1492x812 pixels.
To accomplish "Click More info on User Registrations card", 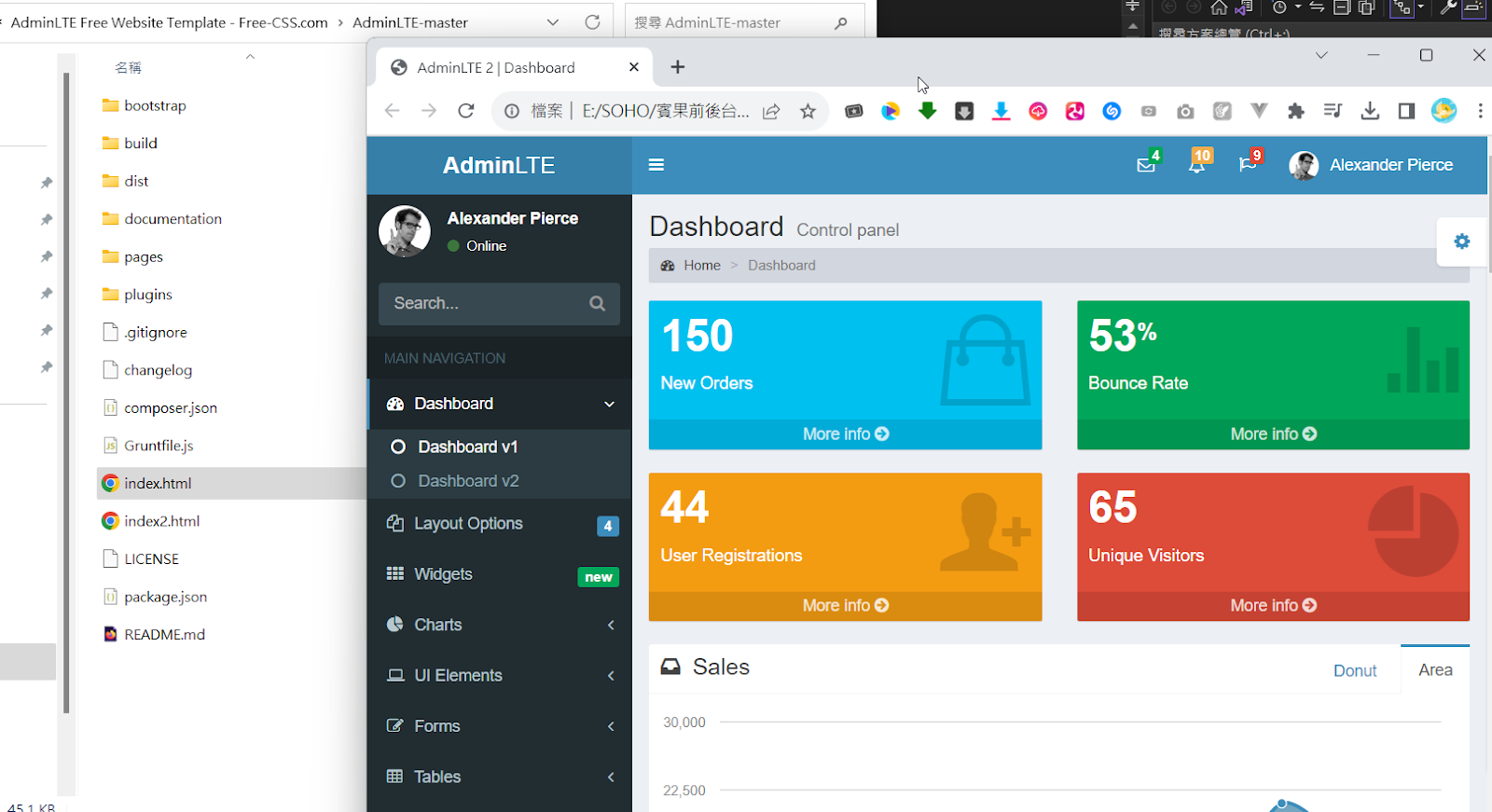I will coord(846,606).
